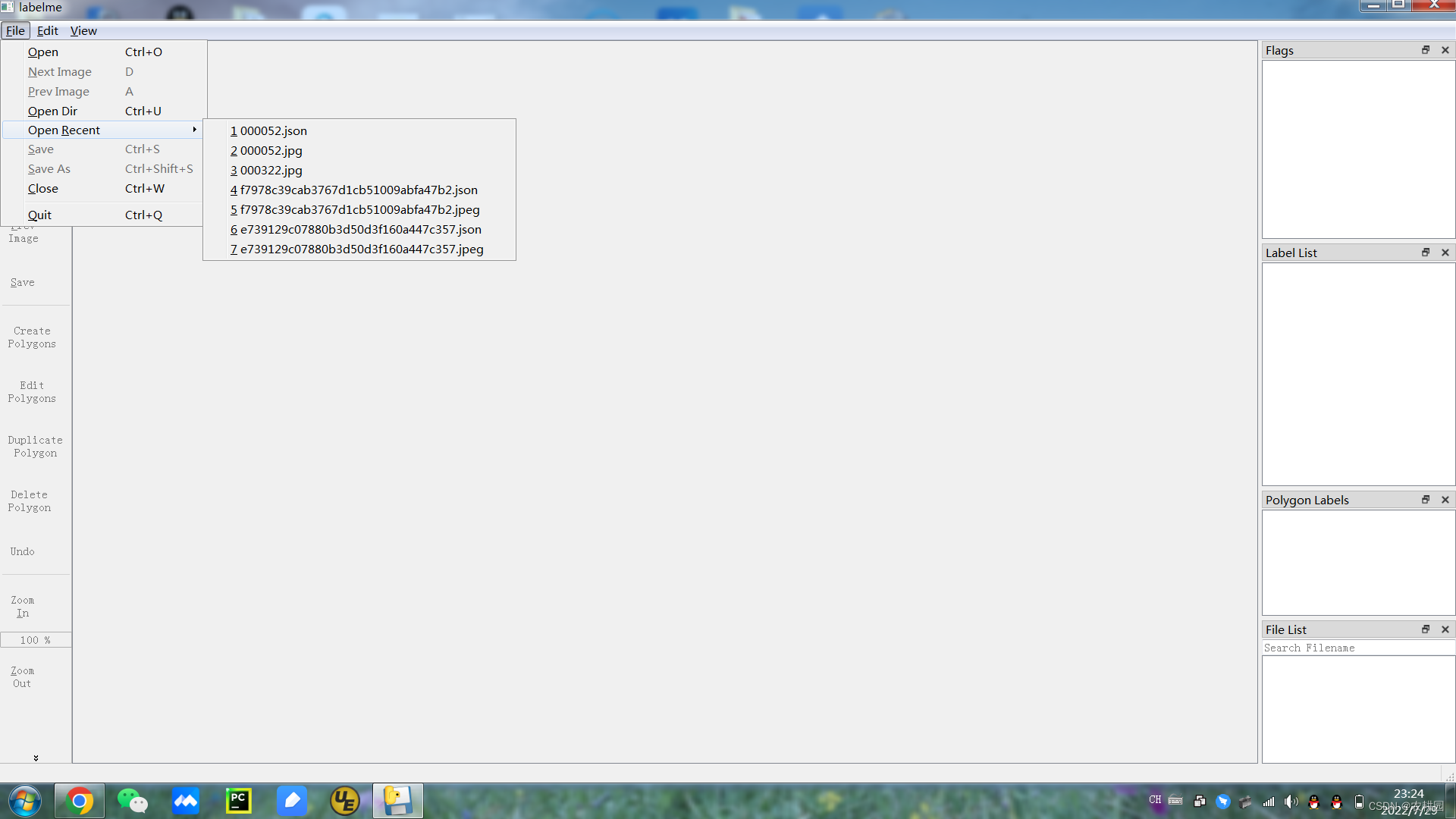
Task: Open recent file 000322.jpg
Action: point(271,170)
